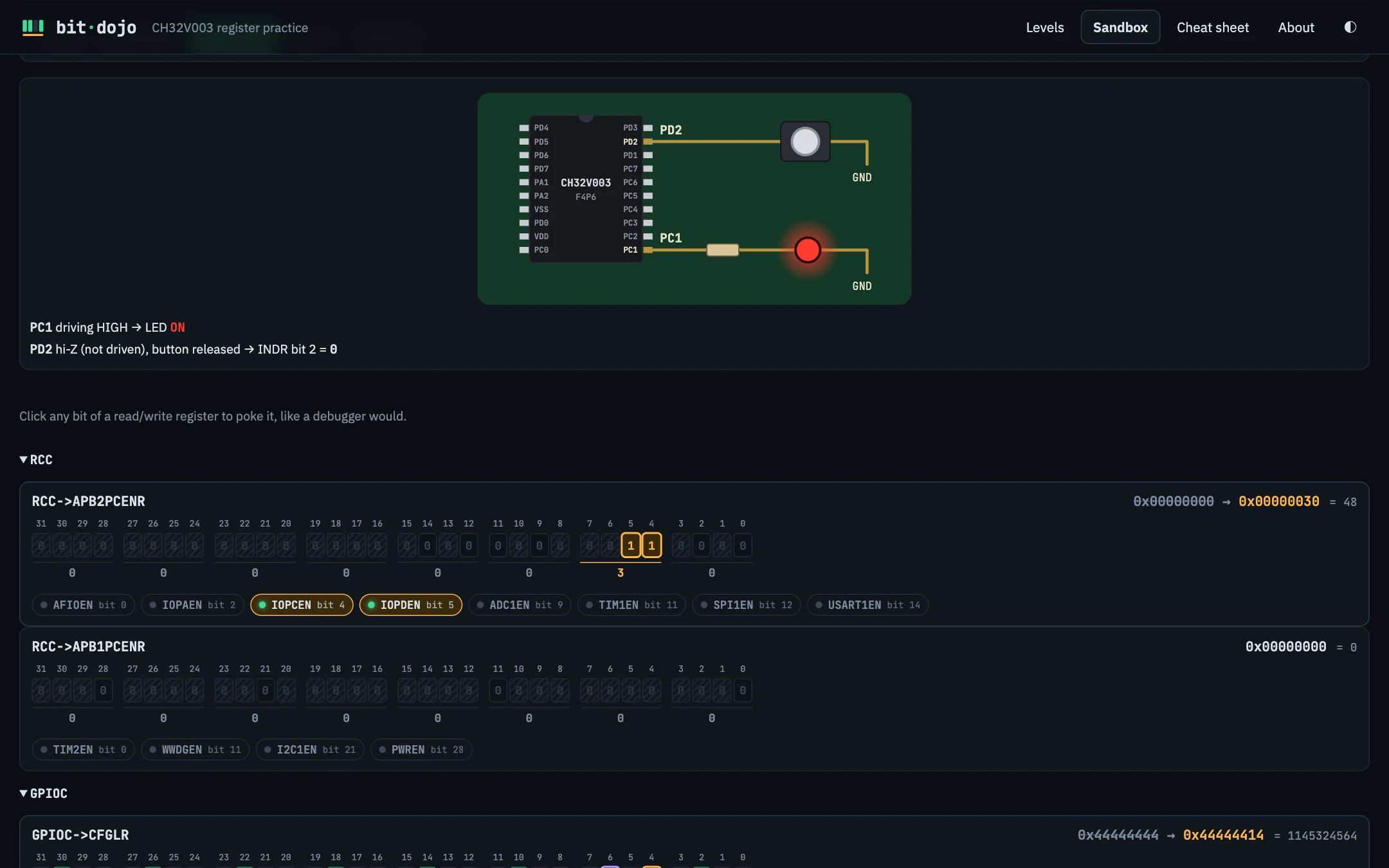Image resolution: width=1389 pixels, height=868 pixels.
Task: Click the CH32V003 chip label
Action: (586, 183)
